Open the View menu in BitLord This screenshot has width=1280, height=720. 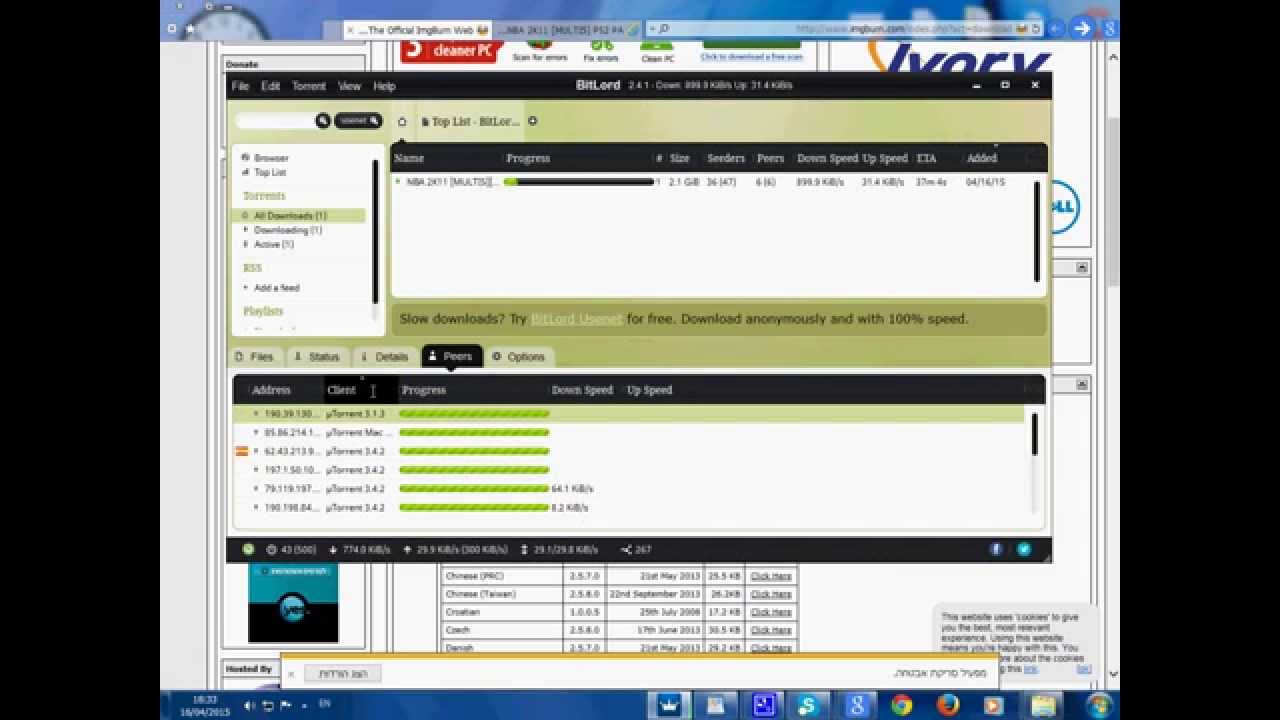(349, 86)
